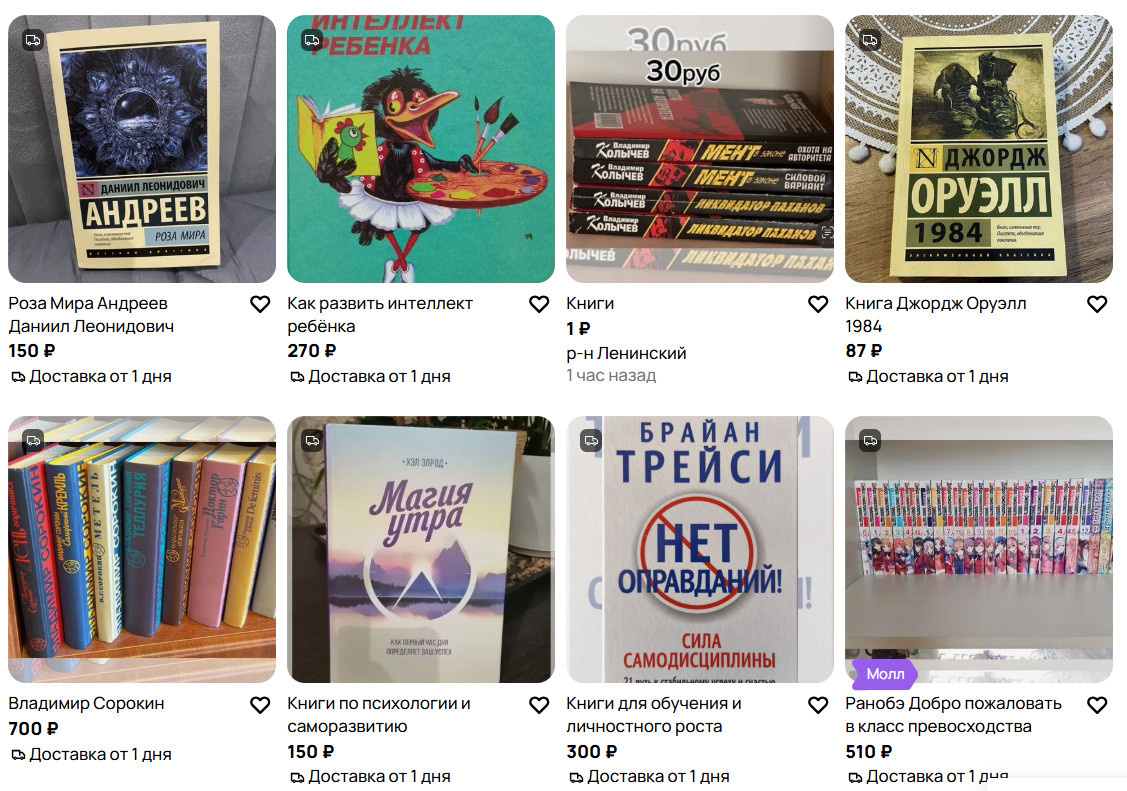1127x791 pixels.
Task: Click delivery badge on Оруэлл 1984 photo
Action: click(870, 40)
